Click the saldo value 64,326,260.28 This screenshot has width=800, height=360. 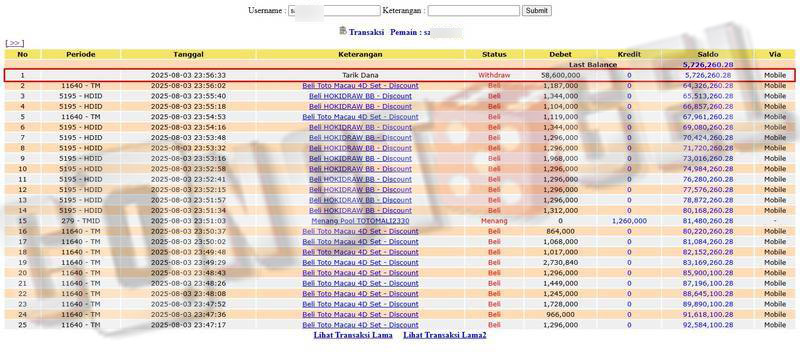click(708, 86)
